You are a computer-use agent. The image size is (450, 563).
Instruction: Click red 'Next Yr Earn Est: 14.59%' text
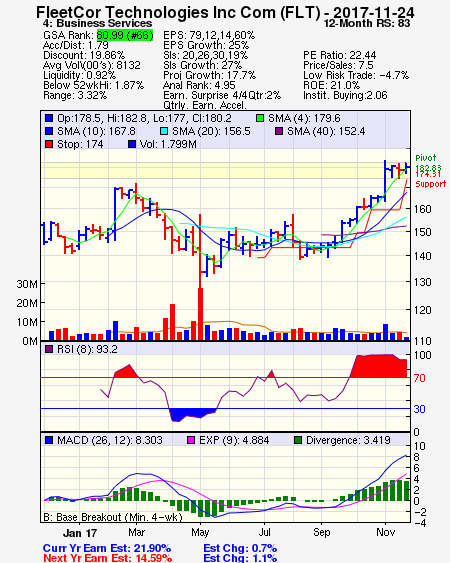click(107, 558)
